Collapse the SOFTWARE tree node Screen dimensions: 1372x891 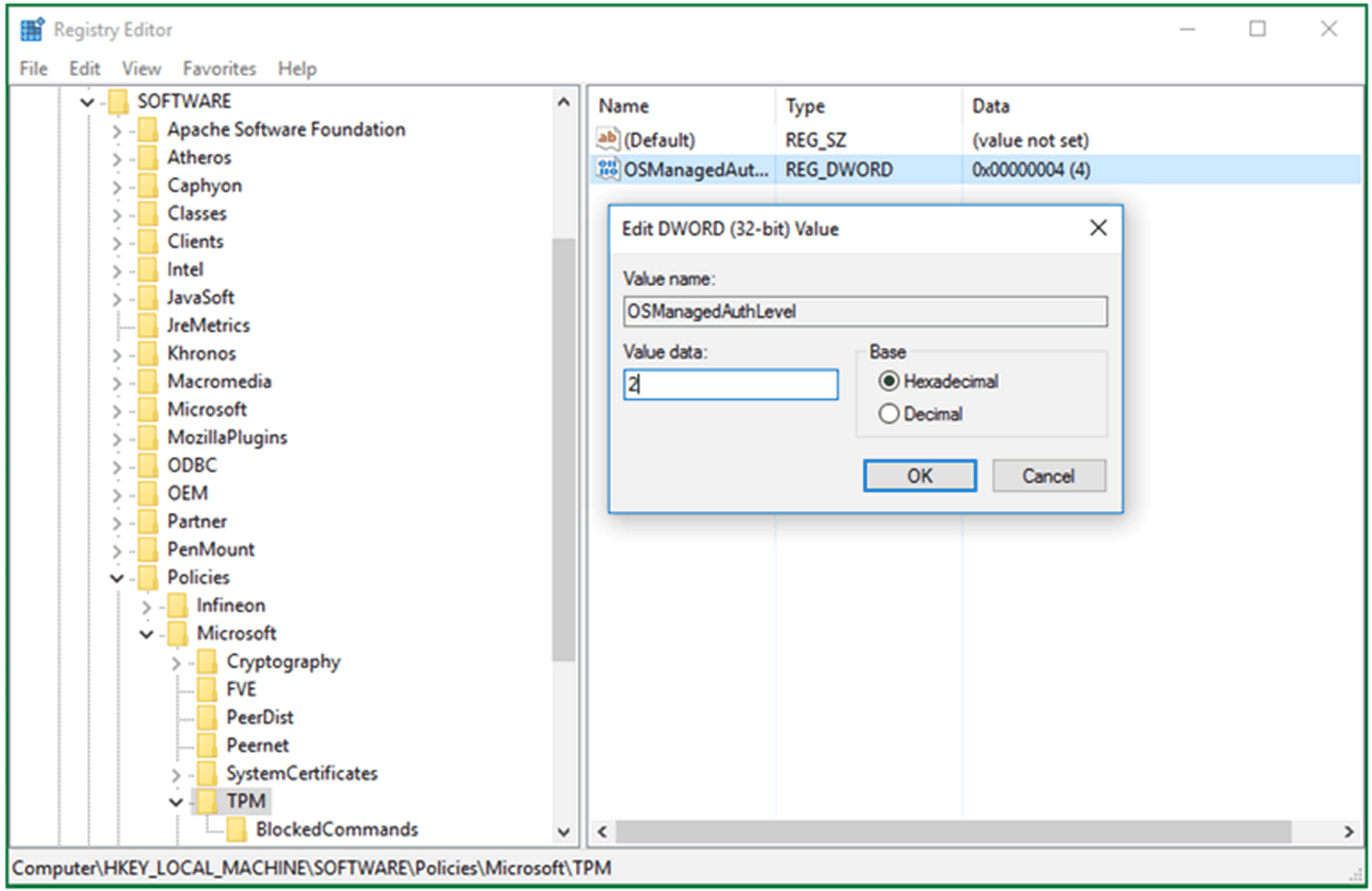pos(87,102)
